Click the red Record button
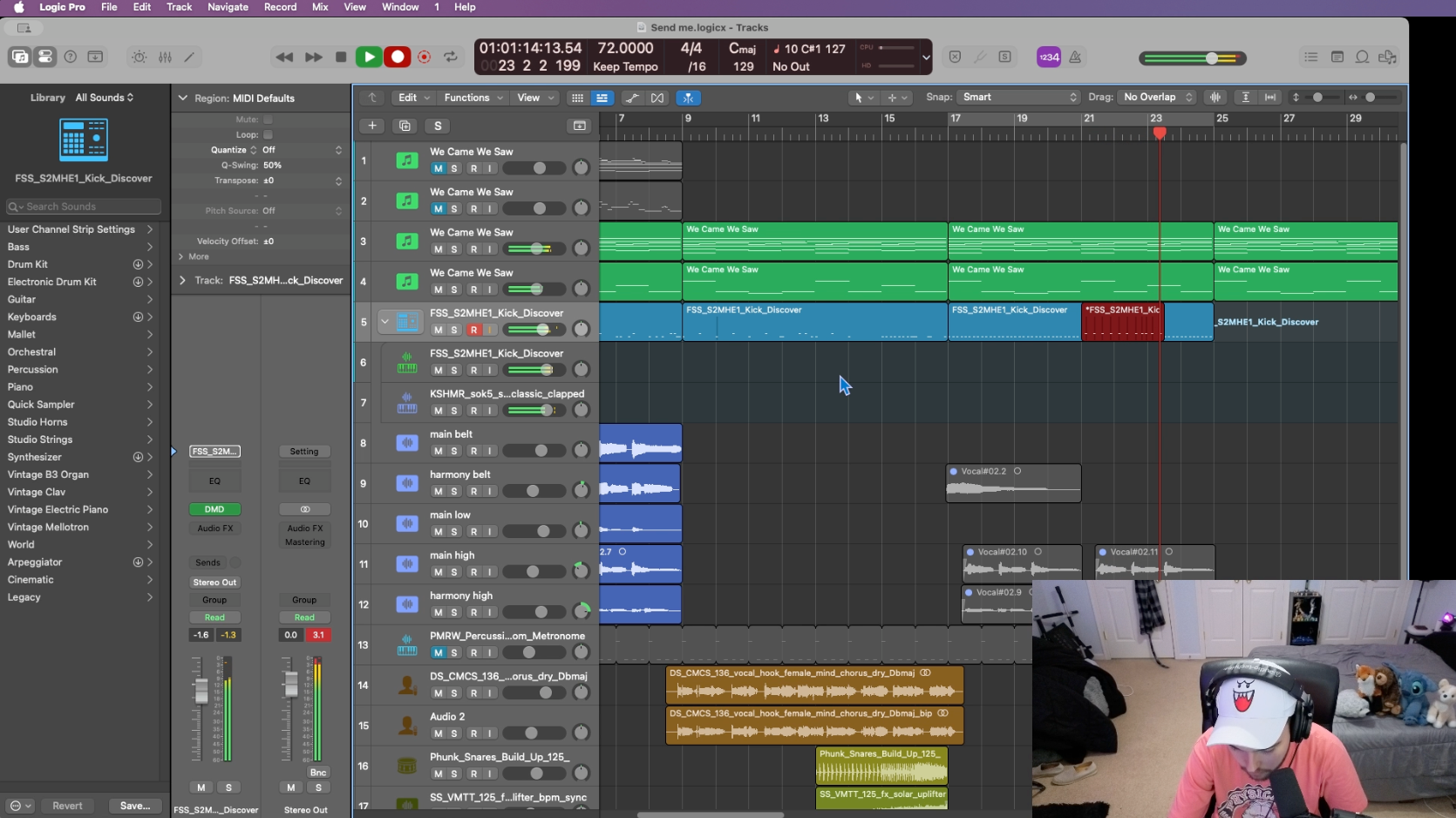Viewport: 1456px width, 818px height. pos(398,57)
